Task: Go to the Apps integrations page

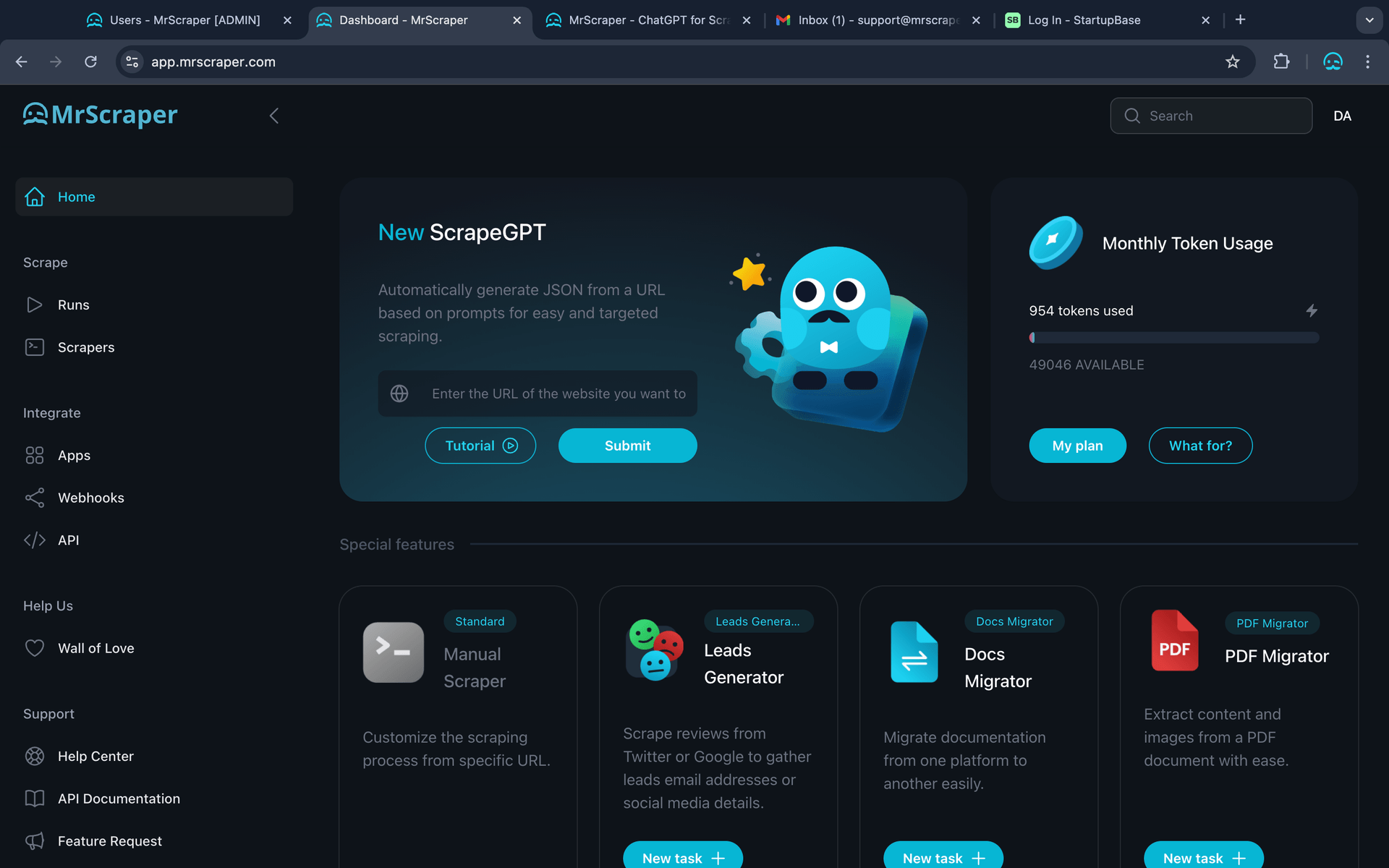Action: 74,455
